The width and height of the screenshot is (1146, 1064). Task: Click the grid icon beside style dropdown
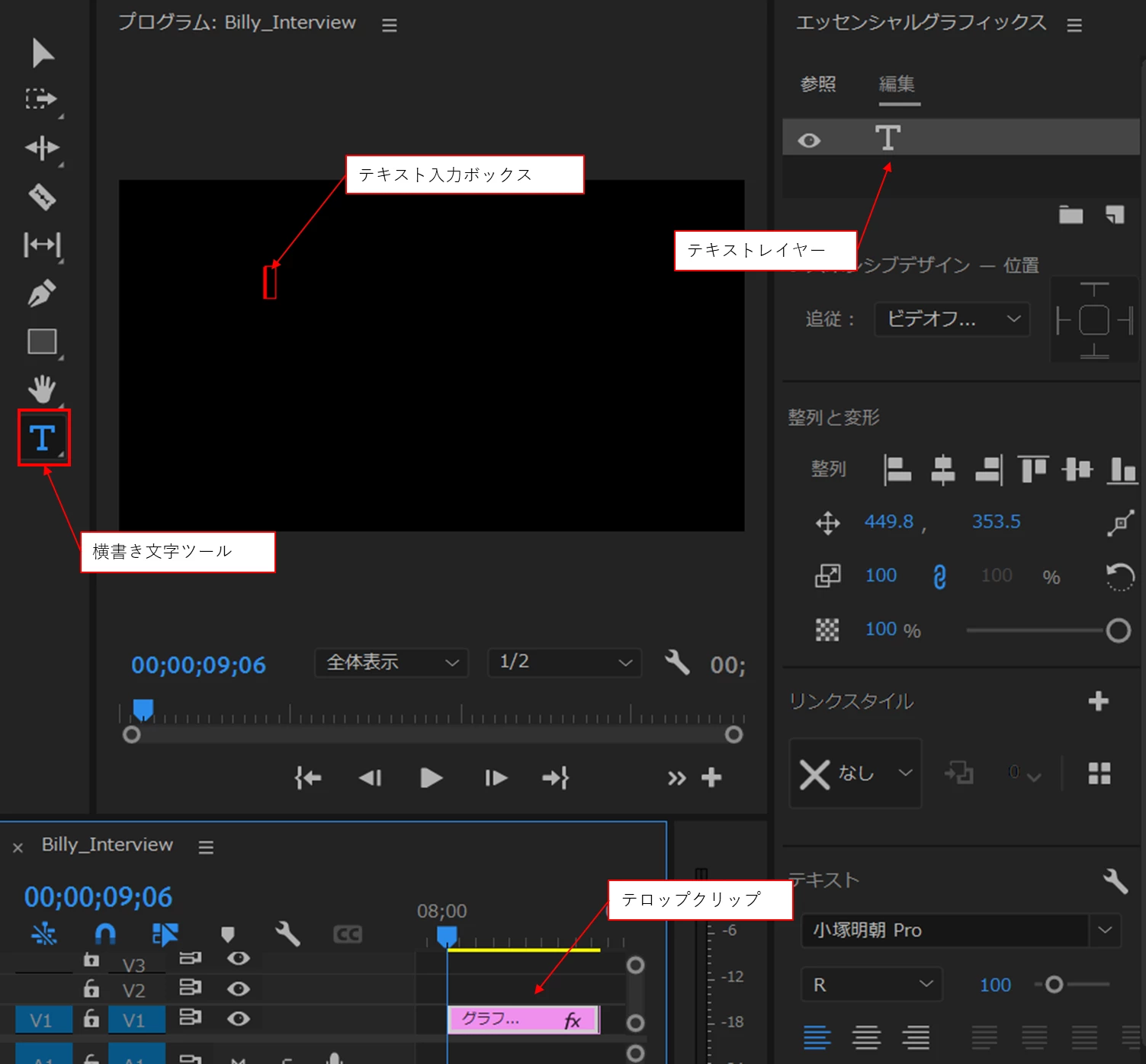(x=1099, y=774)
